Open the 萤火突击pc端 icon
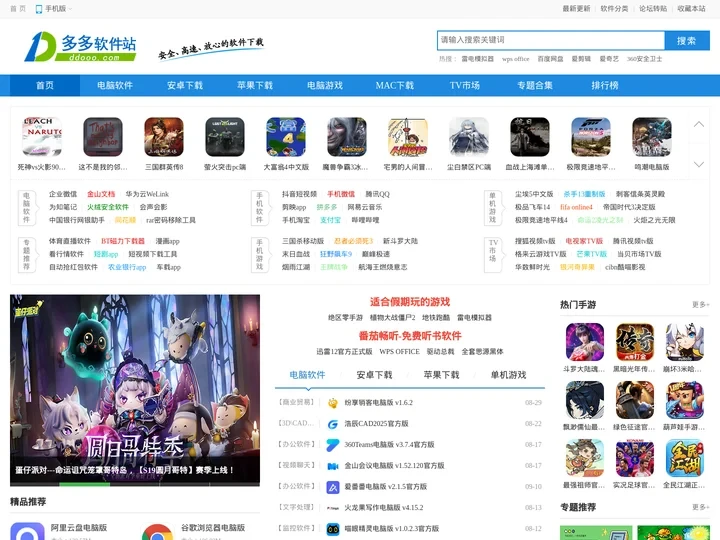Viewport: 720px width, 540px height. (225, 137)
